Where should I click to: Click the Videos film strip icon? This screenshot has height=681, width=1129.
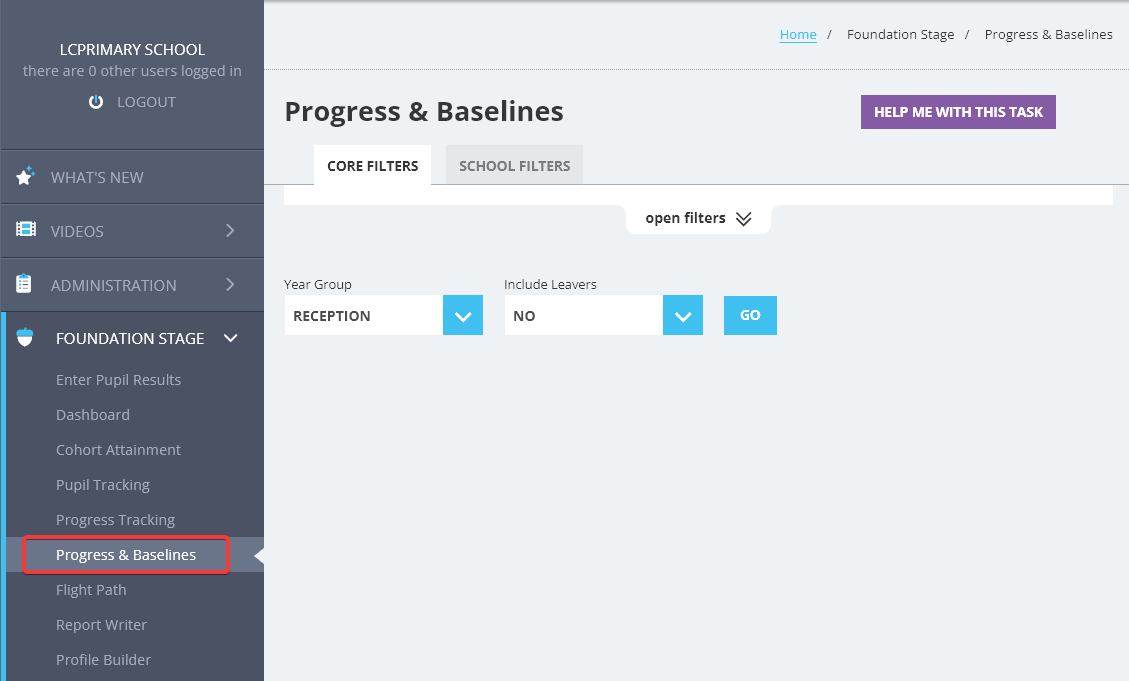(x=26, y=230)
